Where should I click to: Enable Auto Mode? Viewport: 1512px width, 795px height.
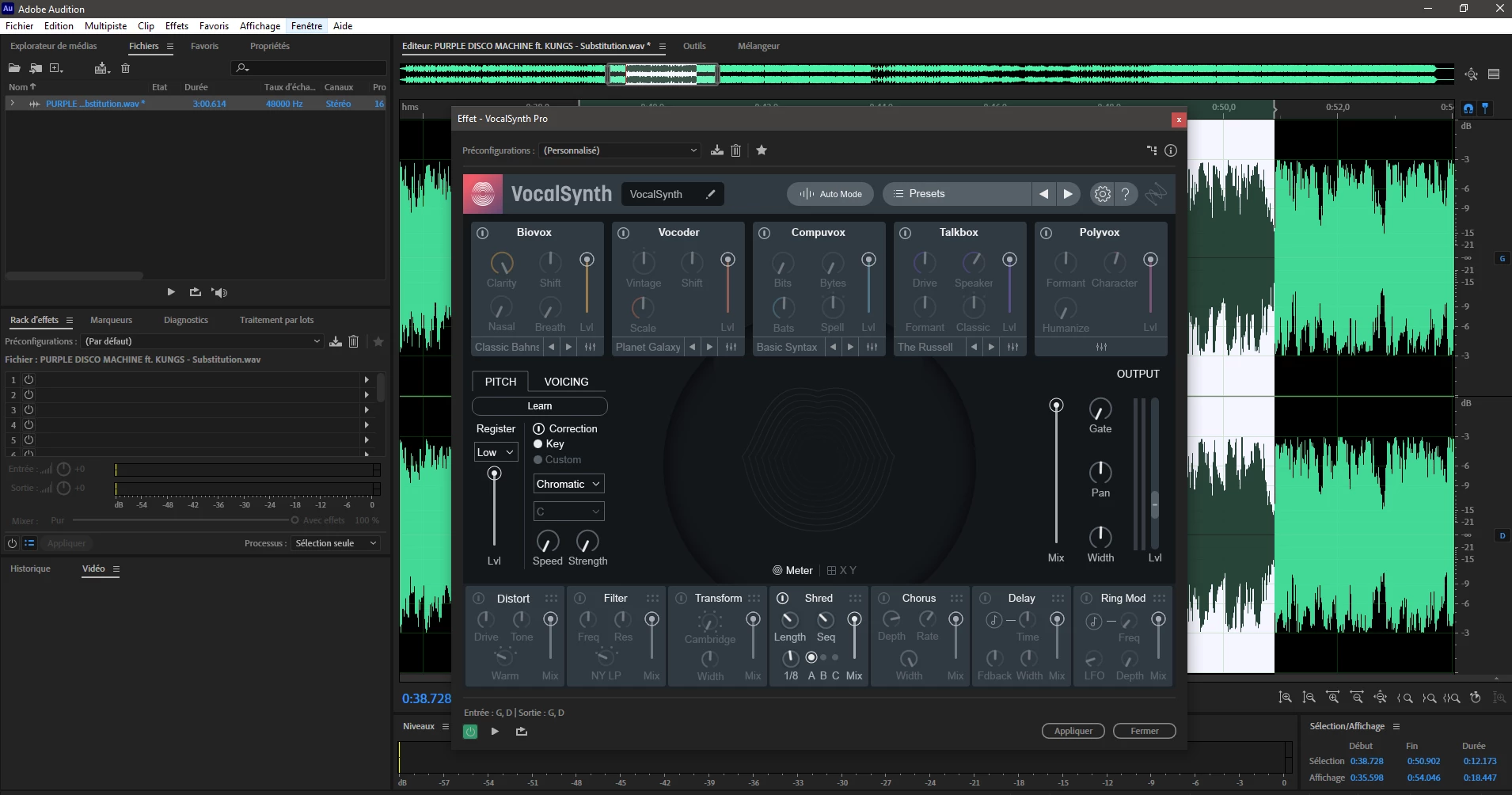click(x=830, y=194)
